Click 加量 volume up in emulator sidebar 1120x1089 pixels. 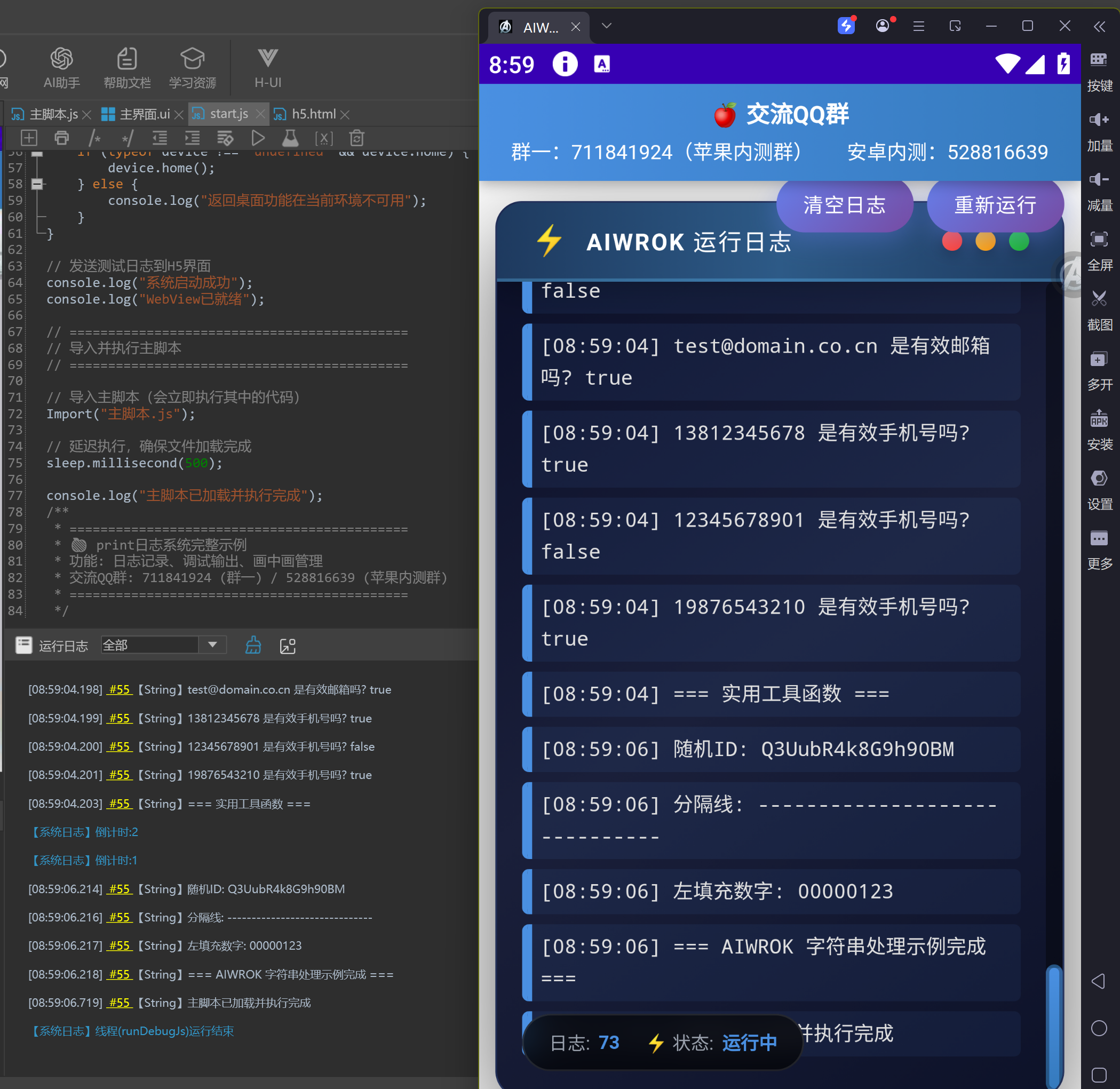(x=1099, y=132)
